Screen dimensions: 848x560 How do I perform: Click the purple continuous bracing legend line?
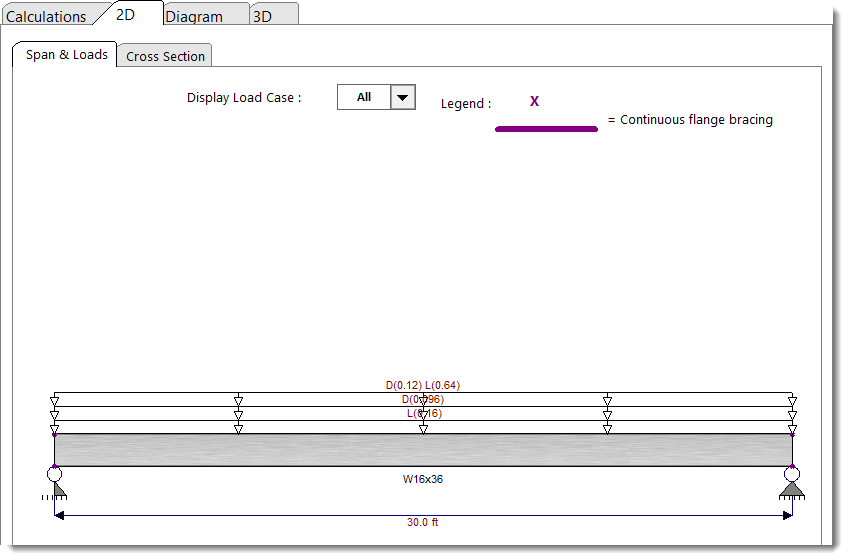pyautogui.click(x=546, y=128)
